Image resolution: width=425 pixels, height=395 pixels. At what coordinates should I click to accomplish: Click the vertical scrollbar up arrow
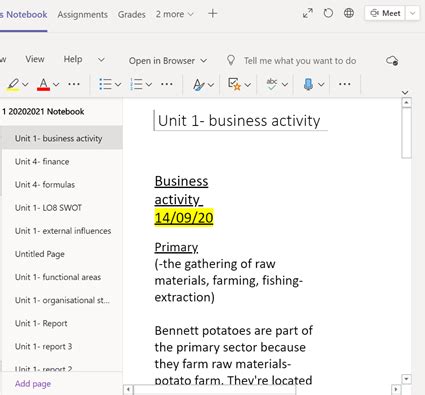(x=406, y=102)
